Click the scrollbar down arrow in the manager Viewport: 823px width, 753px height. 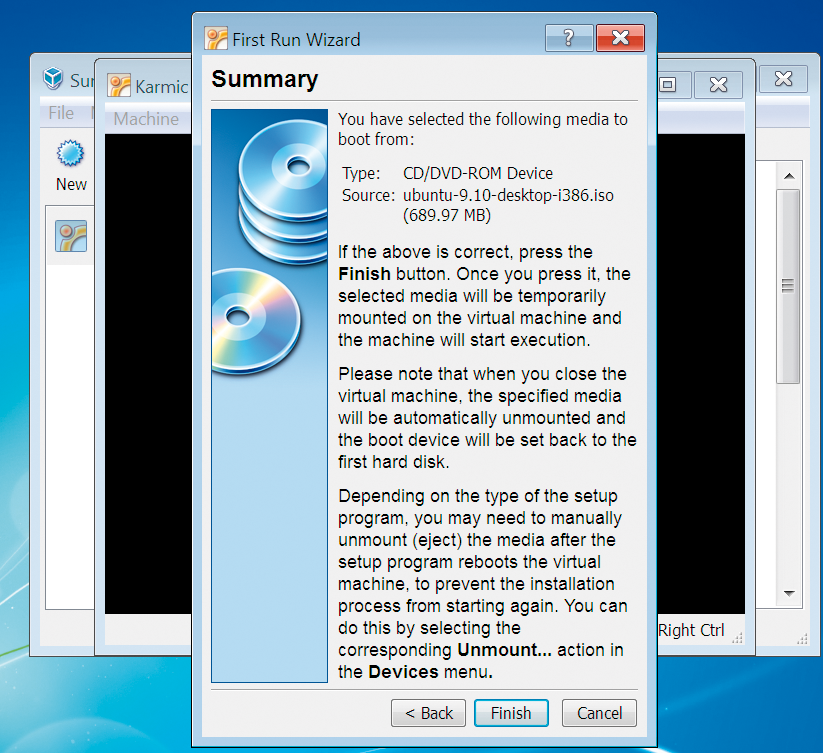coord(789,593)
